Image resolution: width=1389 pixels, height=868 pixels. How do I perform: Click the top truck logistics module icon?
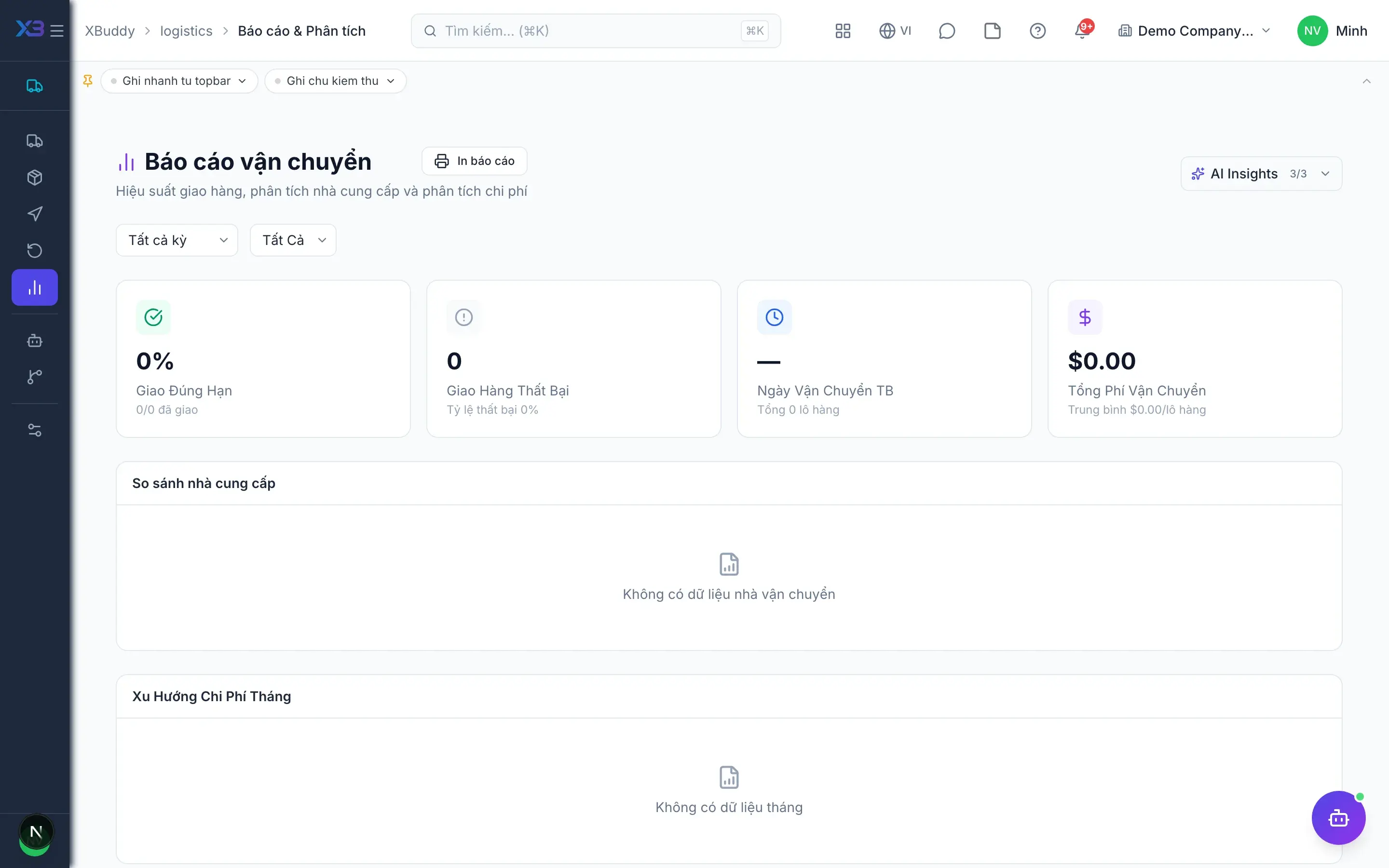pyautogui.click(x=35, y=85)
